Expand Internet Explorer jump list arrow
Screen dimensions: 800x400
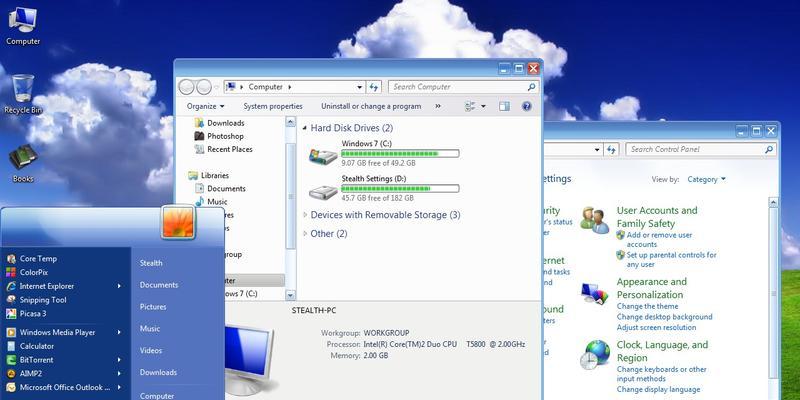119,286
